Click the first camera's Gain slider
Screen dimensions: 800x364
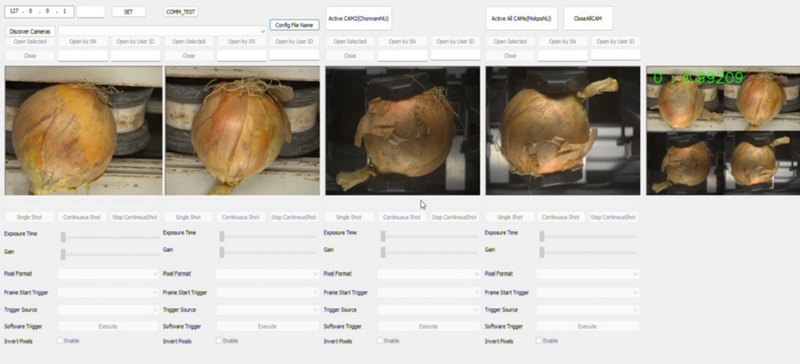pos(110,254)
